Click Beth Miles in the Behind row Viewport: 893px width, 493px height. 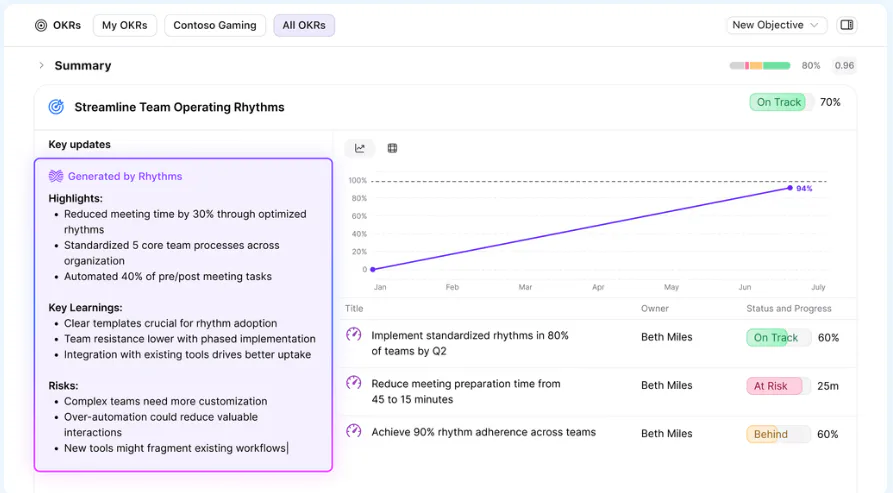[x=666, y=434]
